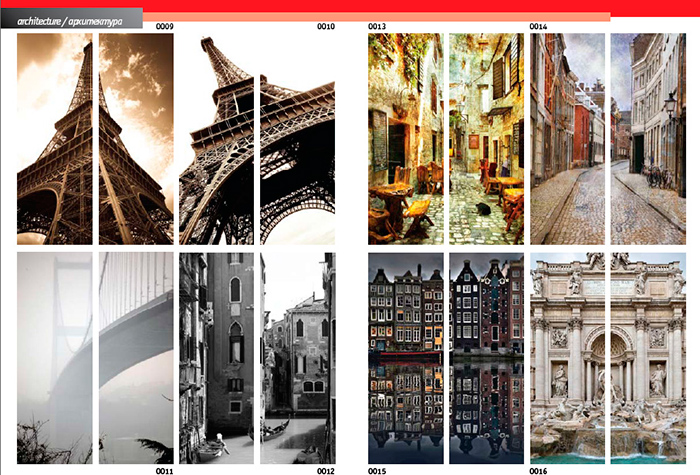
Task: Click the code number 0016
Action: click(x=538, y=471)
